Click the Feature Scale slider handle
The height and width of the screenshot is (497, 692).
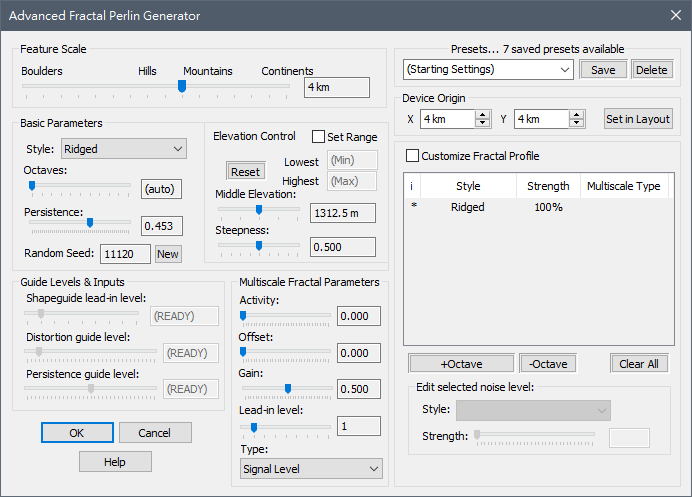[x=182, y=87]
